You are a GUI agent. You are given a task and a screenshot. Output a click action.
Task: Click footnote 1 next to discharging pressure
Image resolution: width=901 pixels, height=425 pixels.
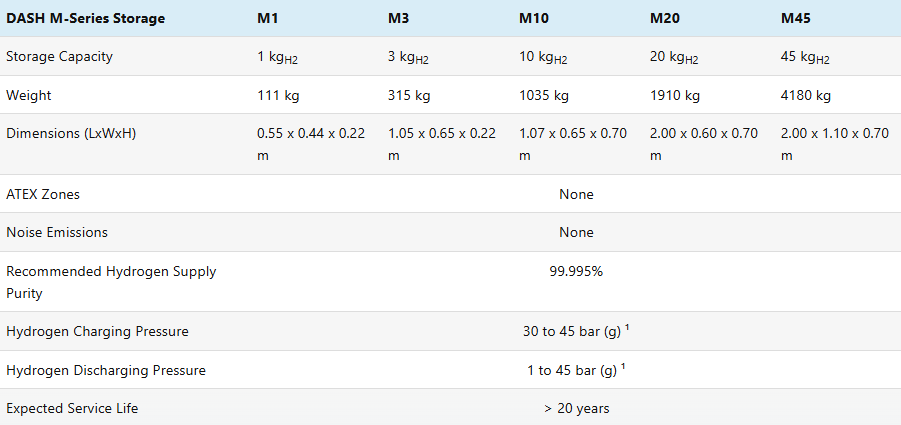click(623, 366)
